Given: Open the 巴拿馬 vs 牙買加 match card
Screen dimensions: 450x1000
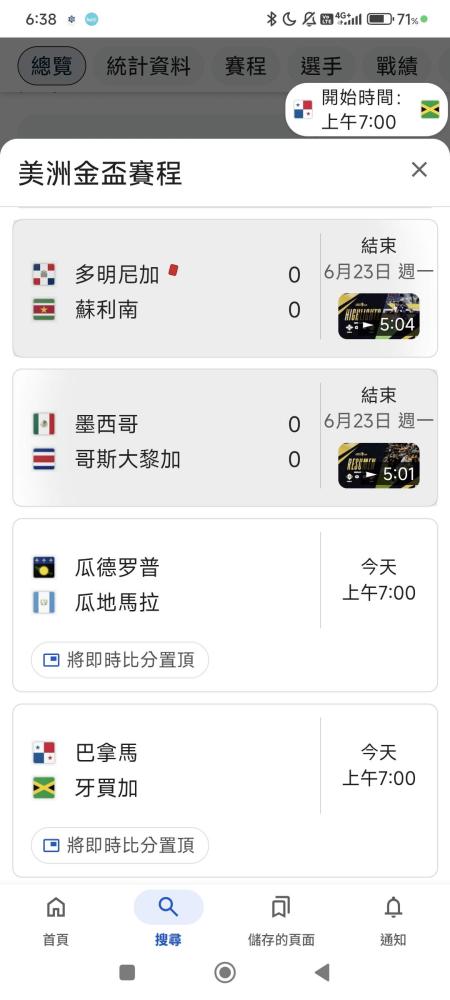Looking at the screenshot, I should coord(225,791).
